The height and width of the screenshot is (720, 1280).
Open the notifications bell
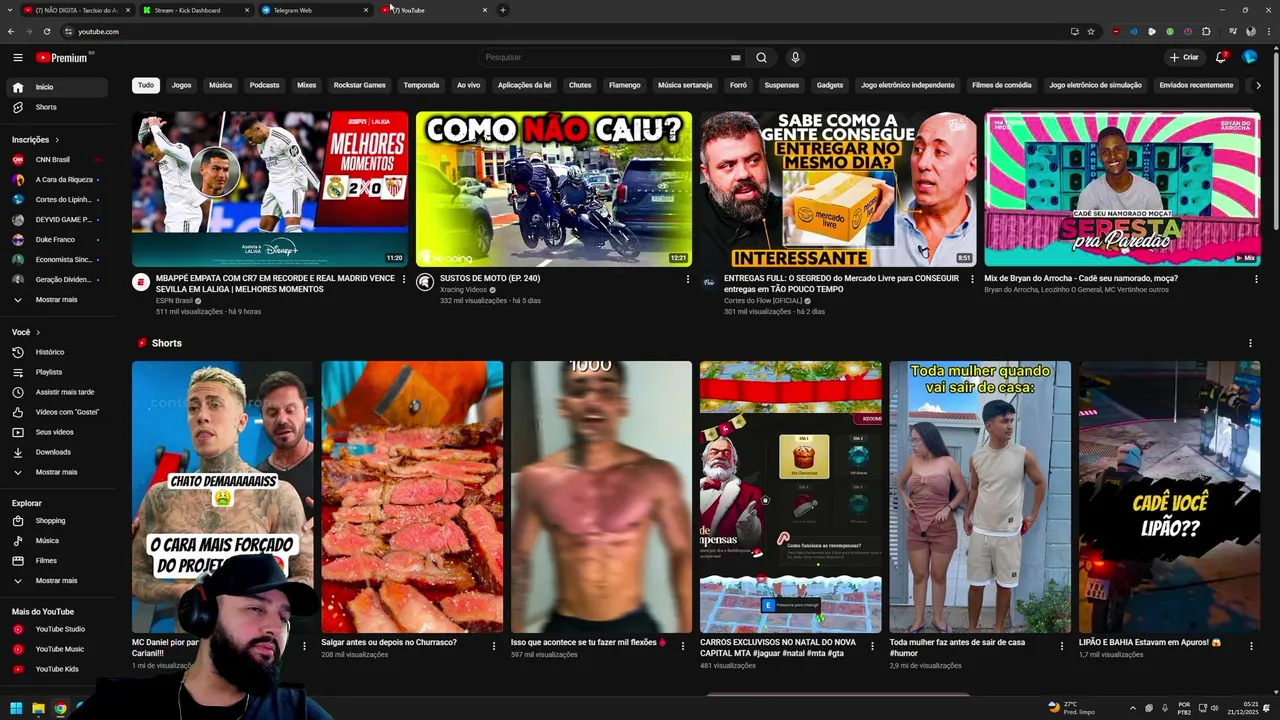pyautogui.click(x=1221, y=57)
